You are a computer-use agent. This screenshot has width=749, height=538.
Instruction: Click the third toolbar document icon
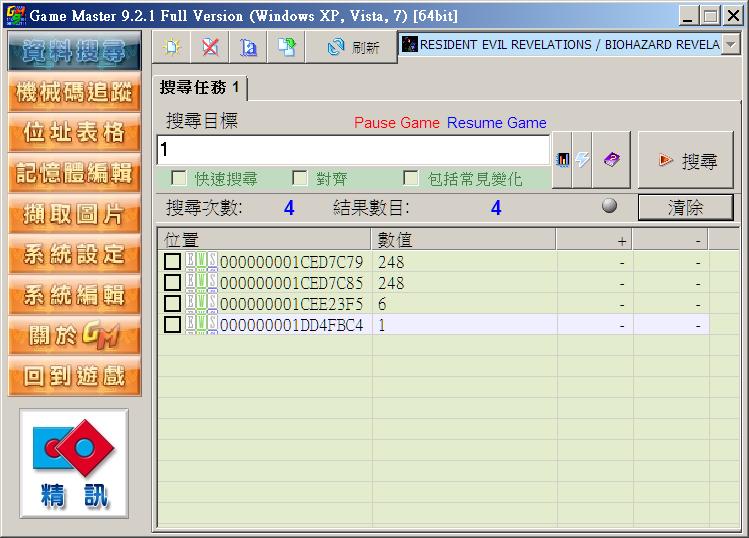(248, 46)
